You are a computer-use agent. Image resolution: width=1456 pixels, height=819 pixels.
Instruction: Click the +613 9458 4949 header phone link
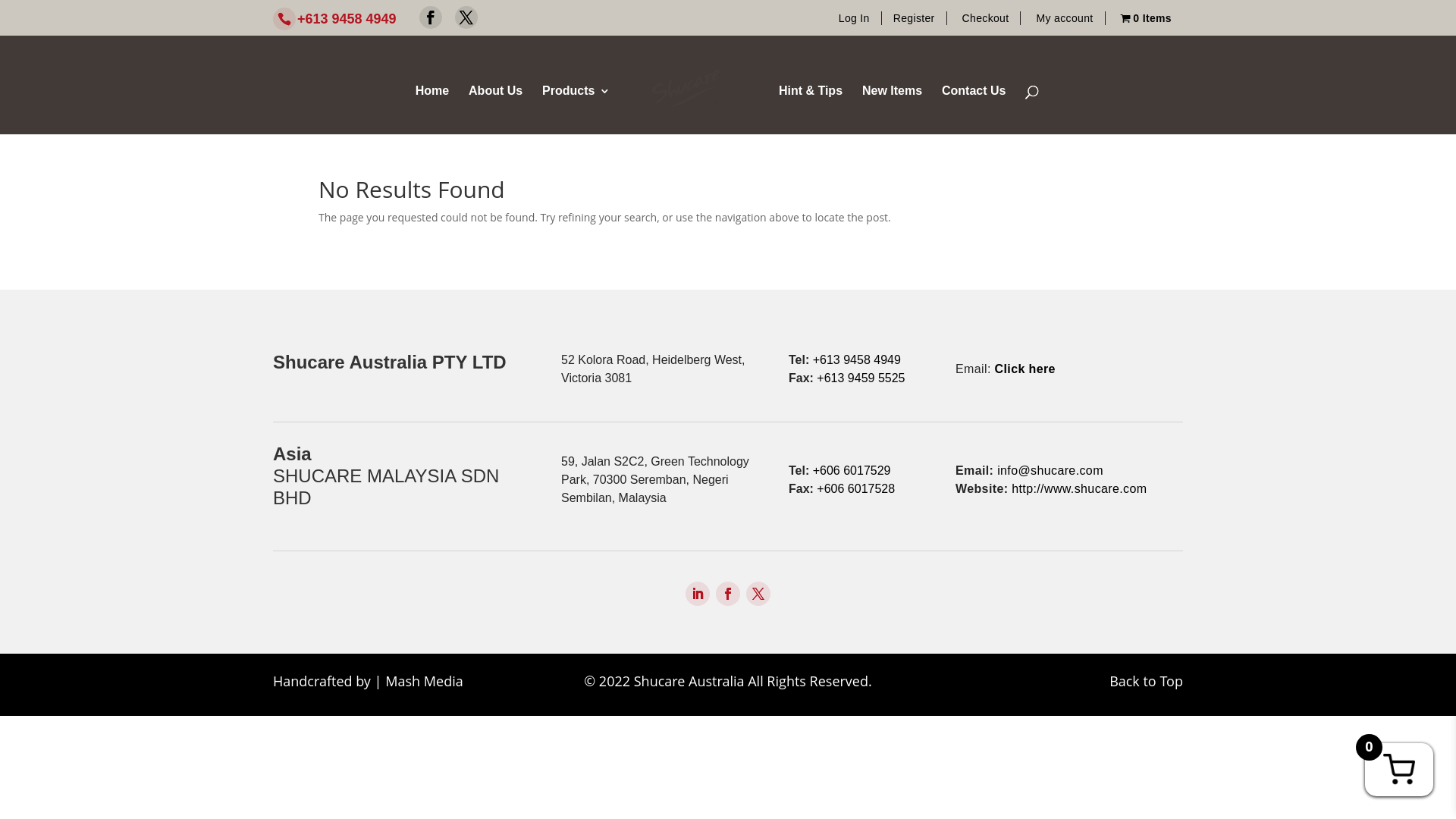pyautogui.click(x=347, y=19)
